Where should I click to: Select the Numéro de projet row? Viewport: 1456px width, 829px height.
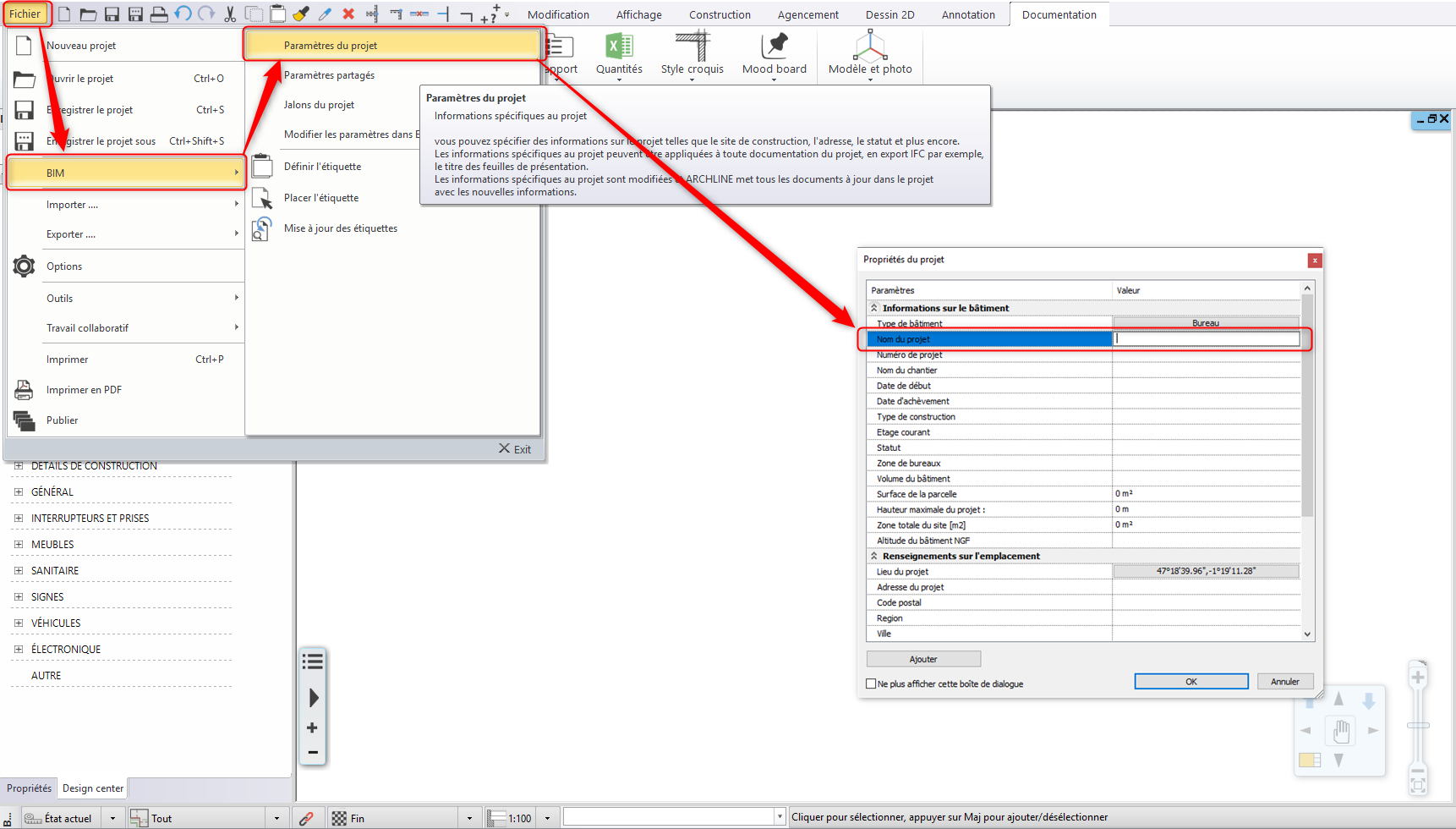click(1083, 354)
